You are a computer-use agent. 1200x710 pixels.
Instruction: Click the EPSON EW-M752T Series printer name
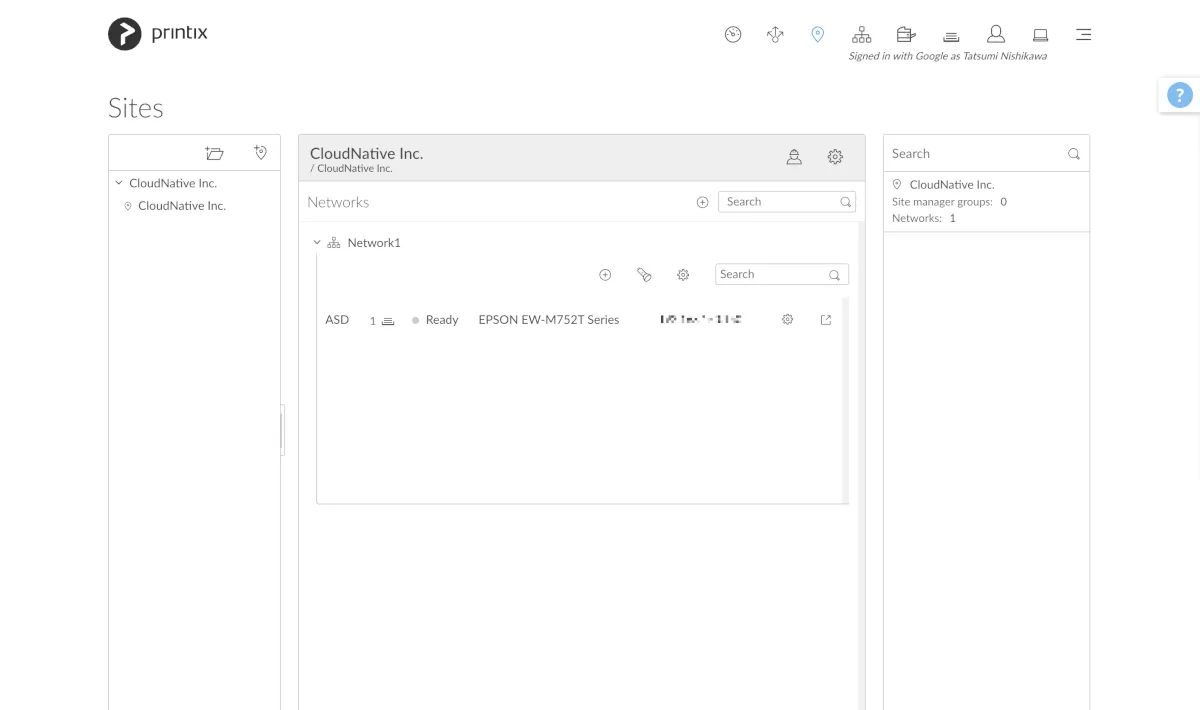click(548, 320)
